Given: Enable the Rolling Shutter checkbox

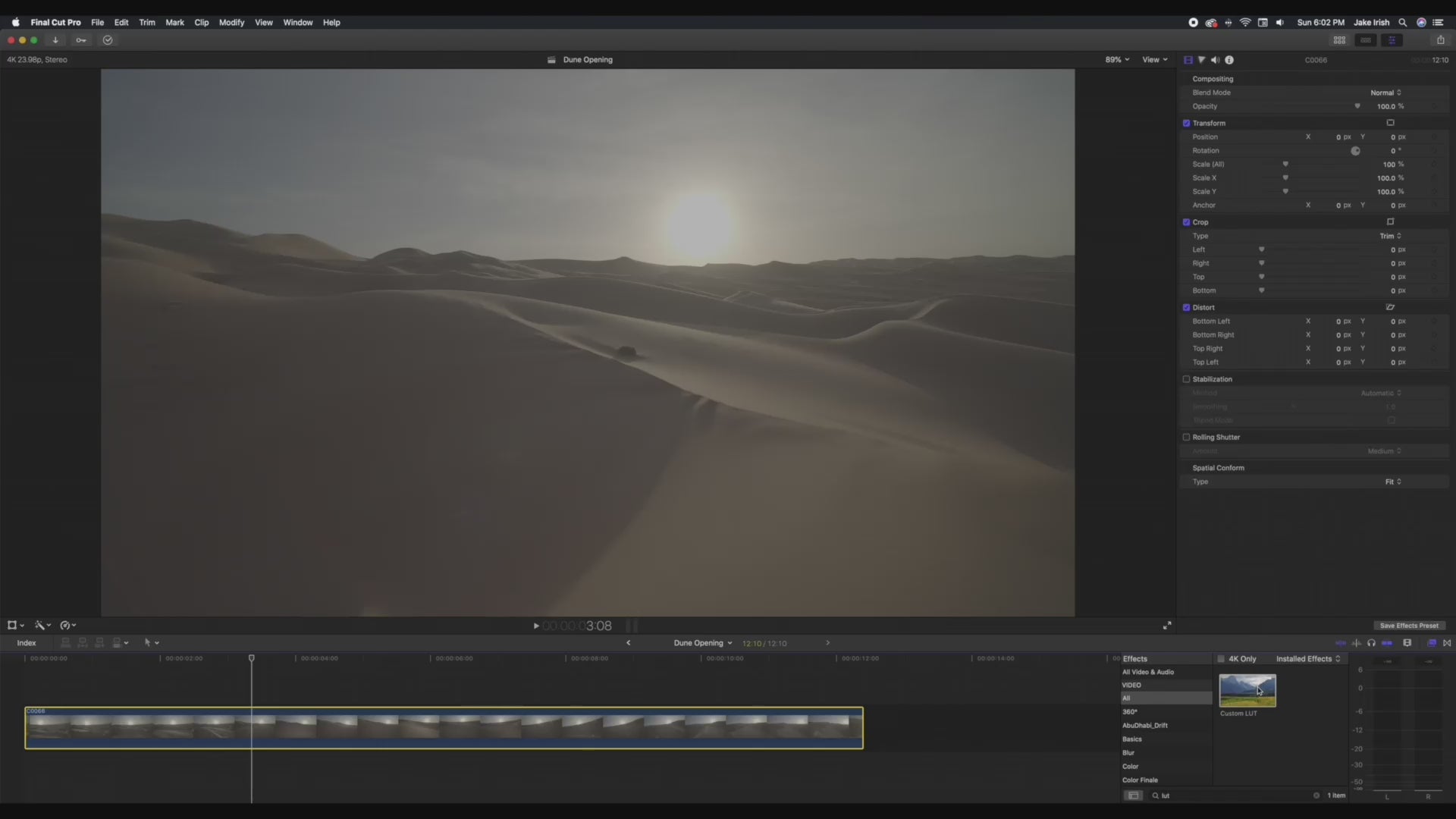Looking at the screenshot, I should click(1186, 438).
